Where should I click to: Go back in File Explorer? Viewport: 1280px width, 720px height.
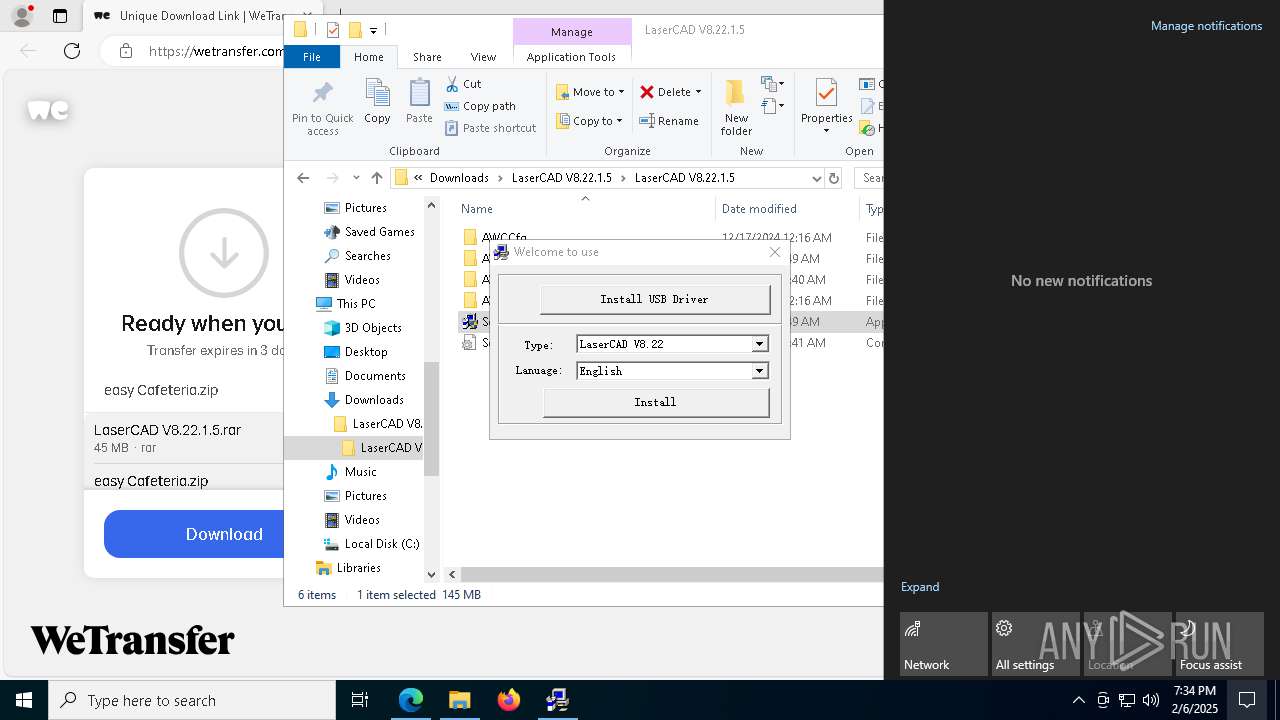pyautogui.click(x=303, y=178)
